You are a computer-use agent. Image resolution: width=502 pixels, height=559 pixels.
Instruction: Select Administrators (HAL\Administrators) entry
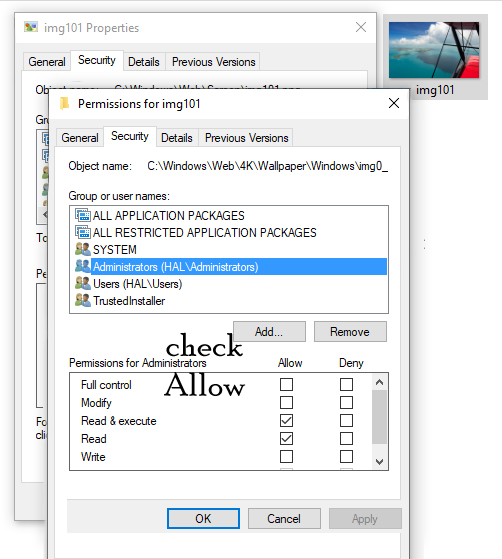point(229,267)
